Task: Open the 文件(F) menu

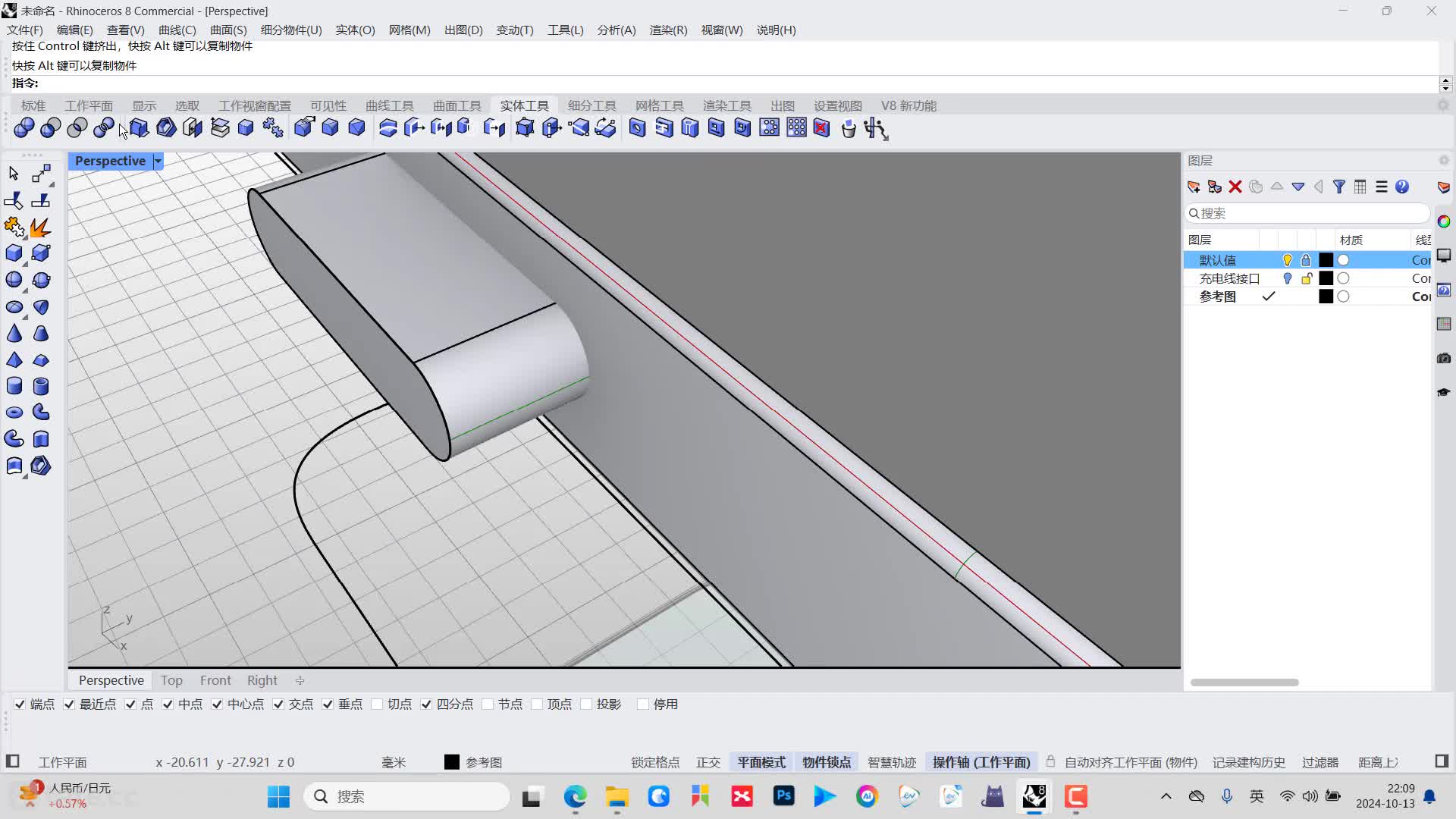Action: [25, 30]
